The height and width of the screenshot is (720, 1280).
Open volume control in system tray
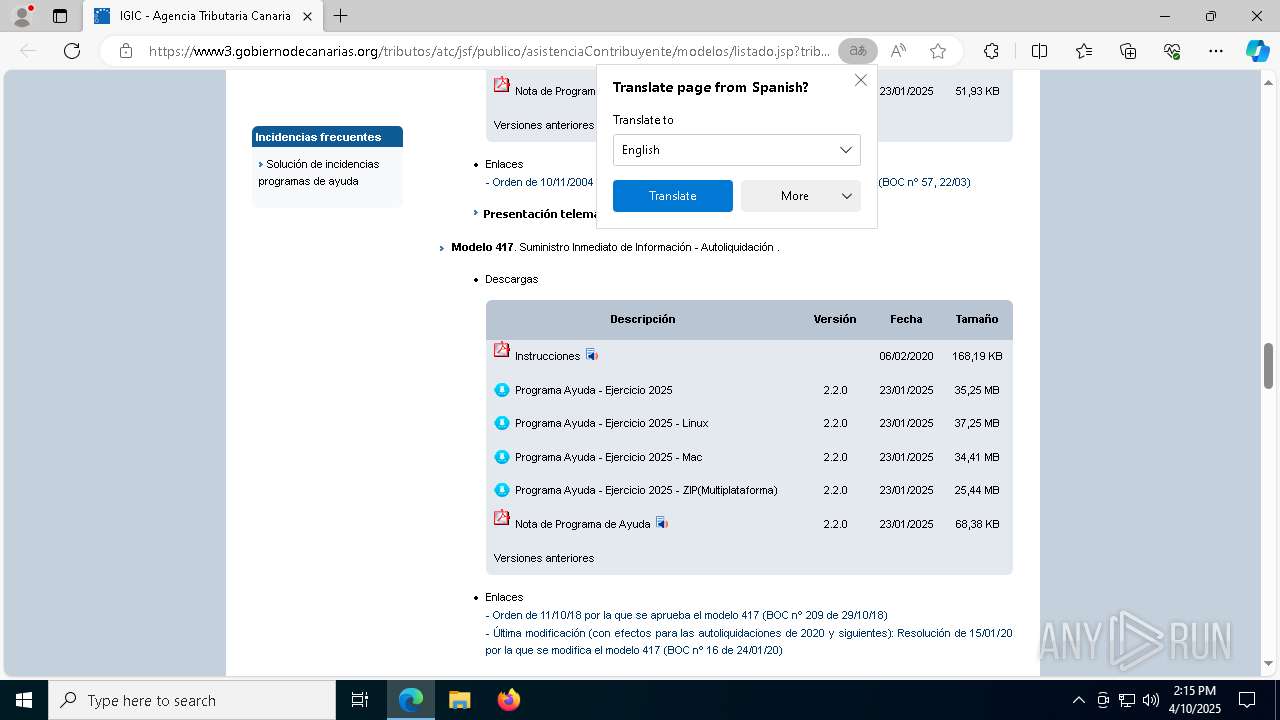tap(1150, 700)
